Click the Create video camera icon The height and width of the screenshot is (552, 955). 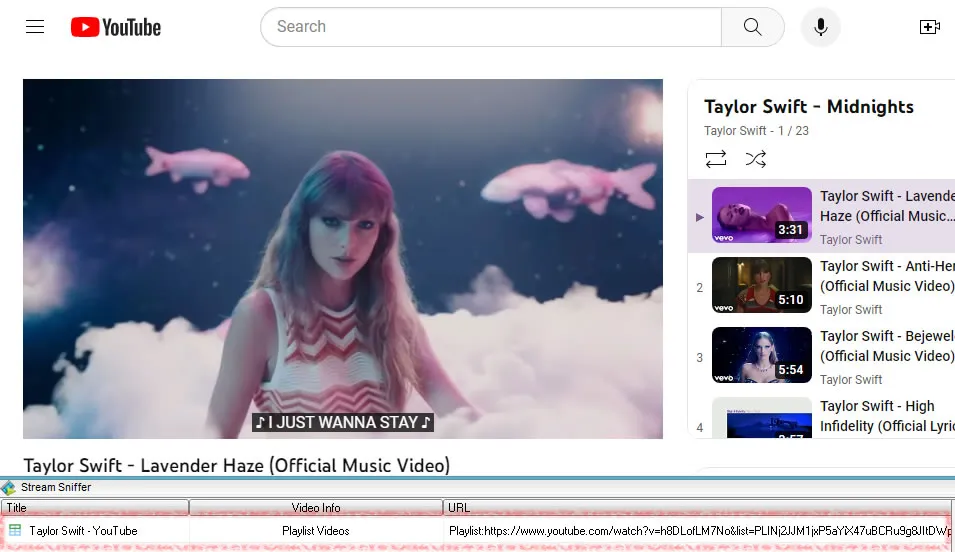(x=929, y=27)
